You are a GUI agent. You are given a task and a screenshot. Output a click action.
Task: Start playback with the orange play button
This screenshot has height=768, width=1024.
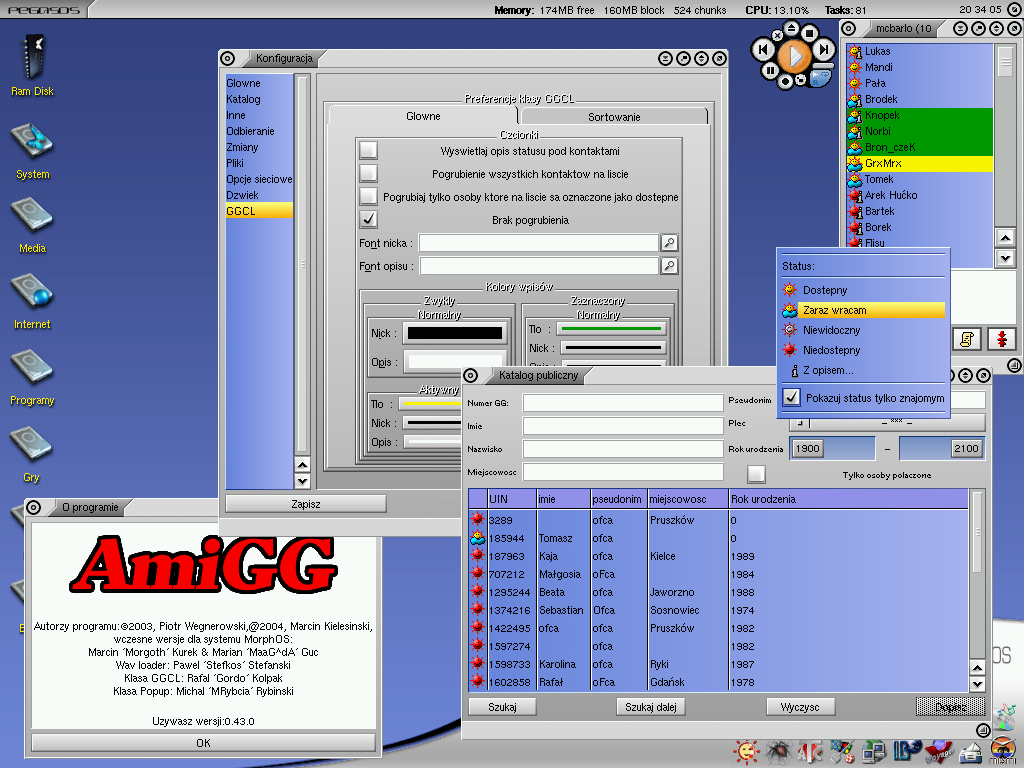(x=794, y=56)
